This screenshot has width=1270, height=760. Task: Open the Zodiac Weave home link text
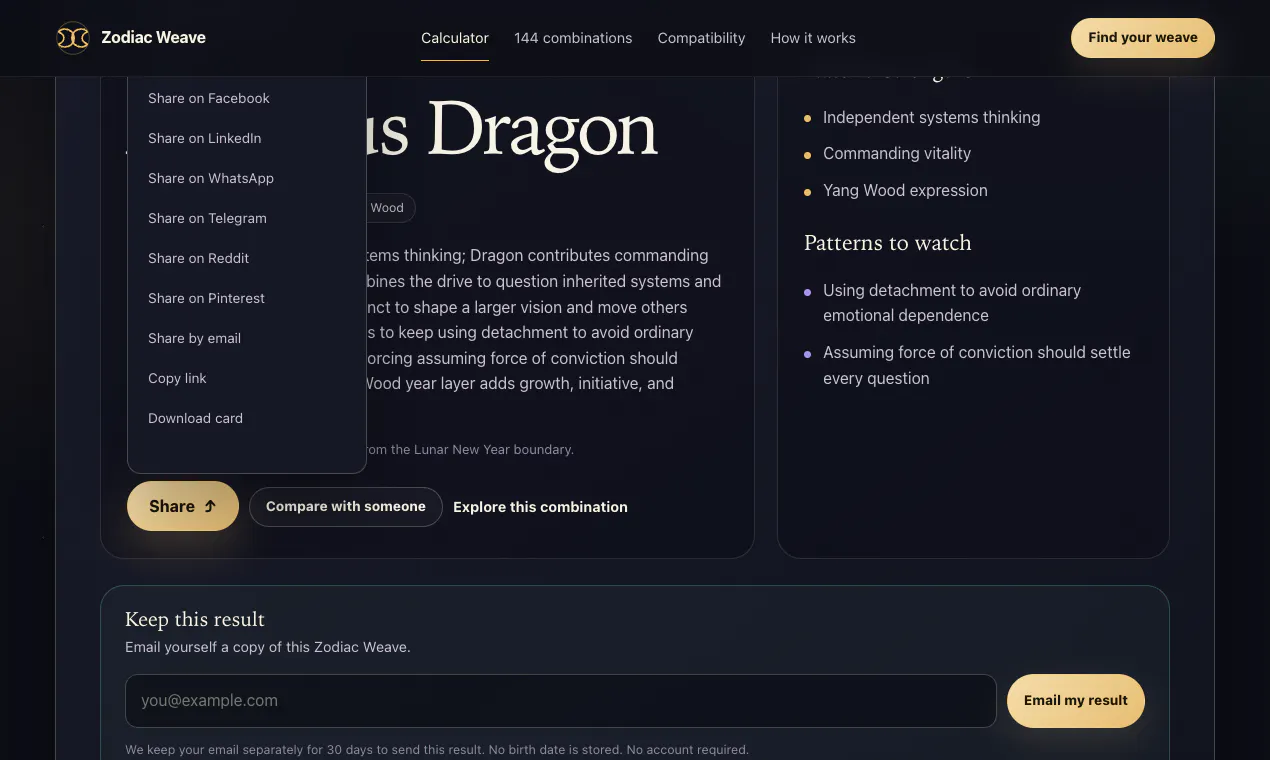pos(153,38)
